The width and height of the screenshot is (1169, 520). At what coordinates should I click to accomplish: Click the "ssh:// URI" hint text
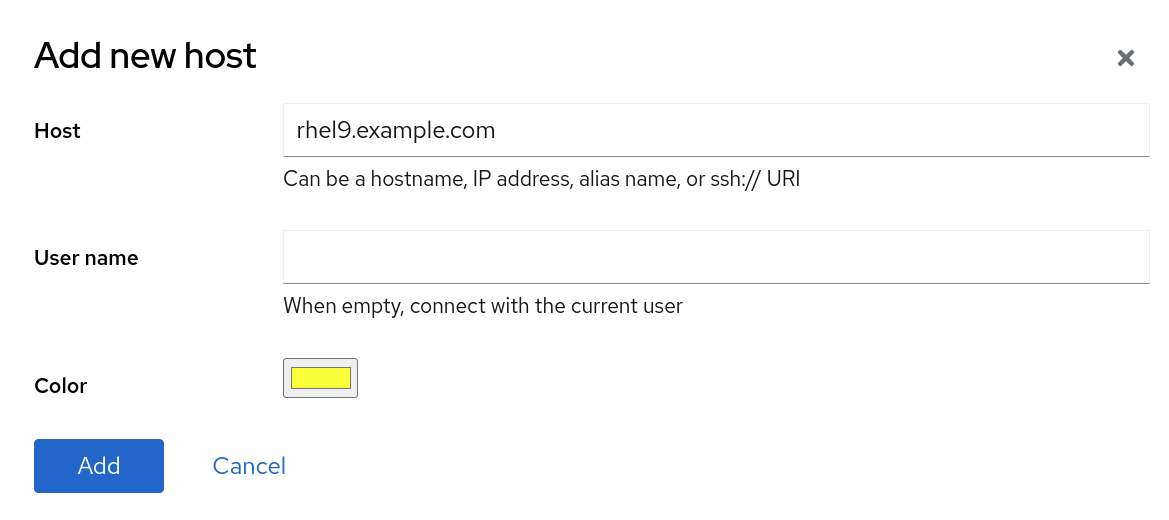(756, 180)
